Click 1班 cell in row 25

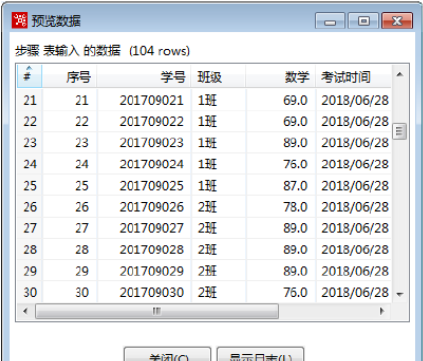point(219,186)
